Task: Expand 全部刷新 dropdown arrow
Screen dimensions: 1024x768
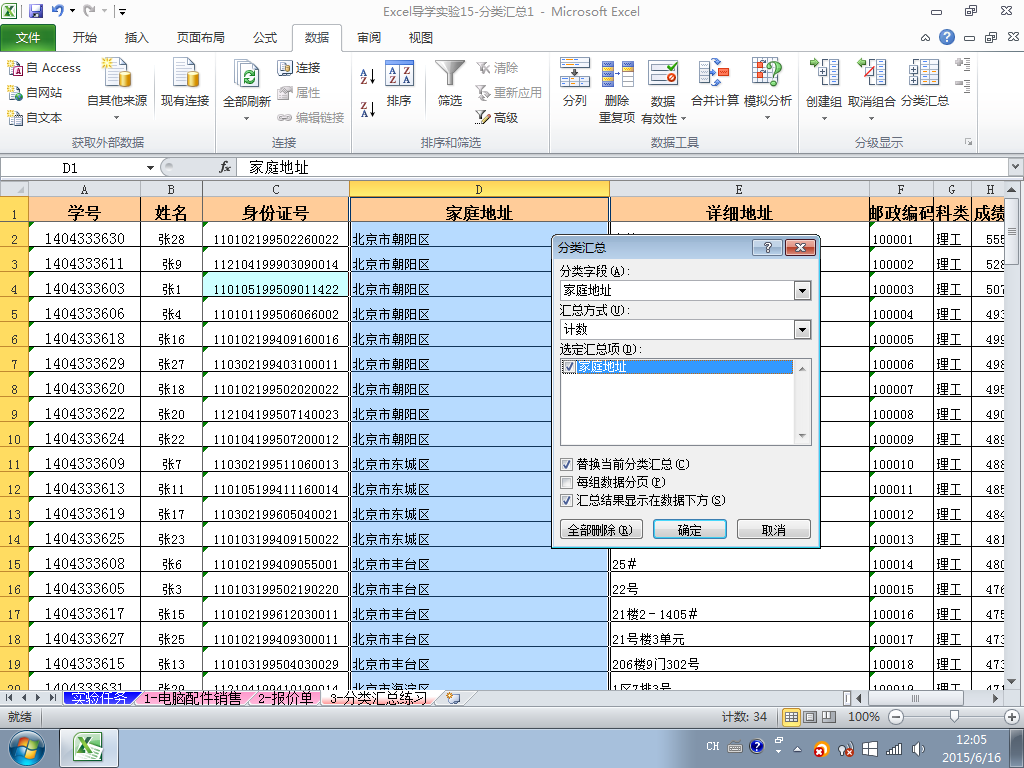Action: tap(247, 119)
